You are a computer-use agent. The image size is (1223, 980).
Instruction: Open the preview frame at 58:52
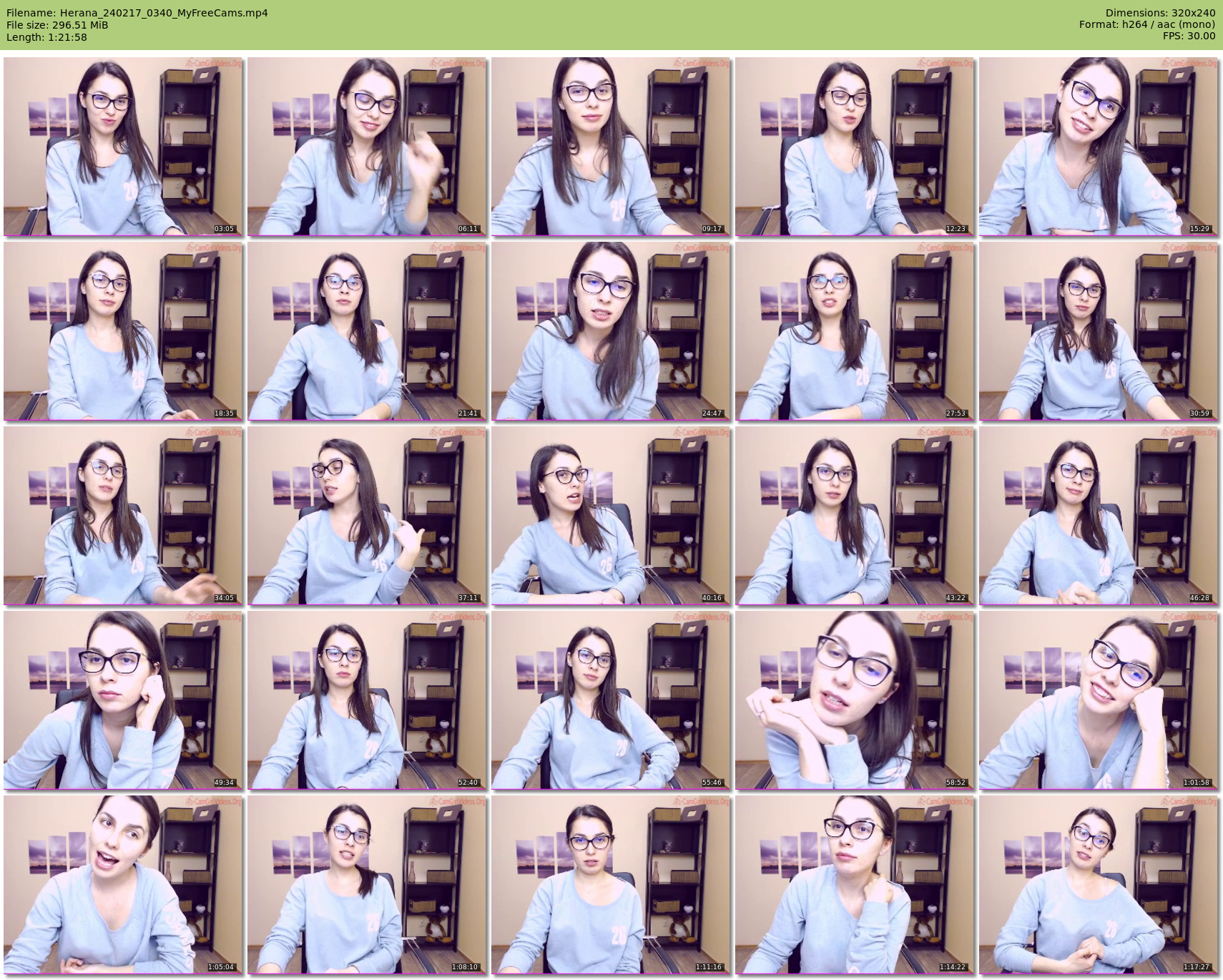pos(855,700)
